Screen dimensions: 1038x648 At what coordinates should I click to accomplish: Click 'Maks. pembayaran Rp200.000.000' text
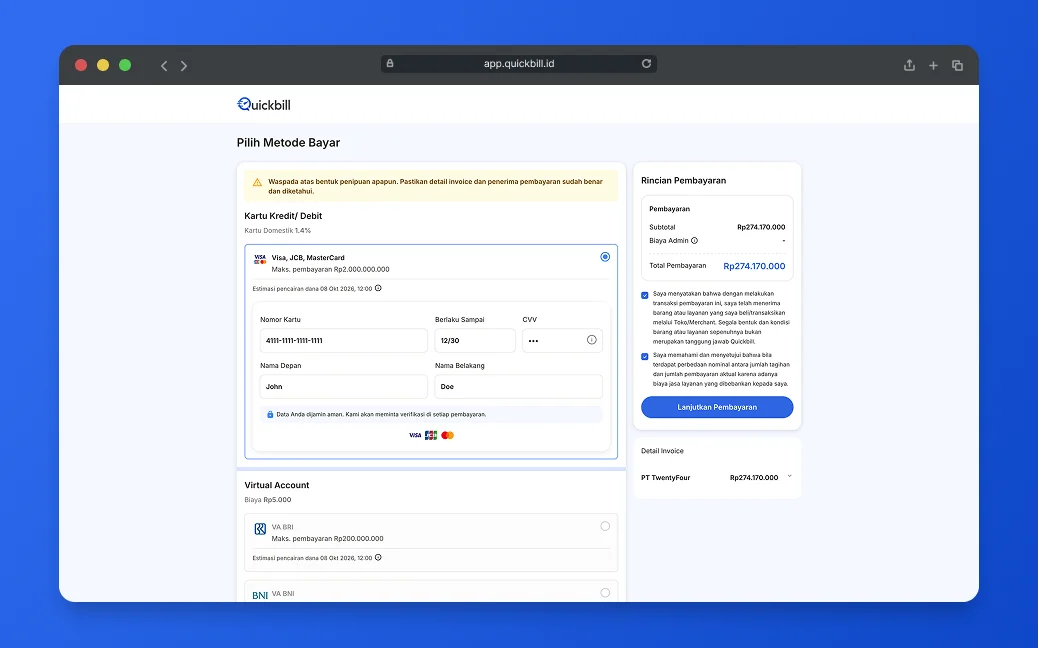tap(328, 539)
